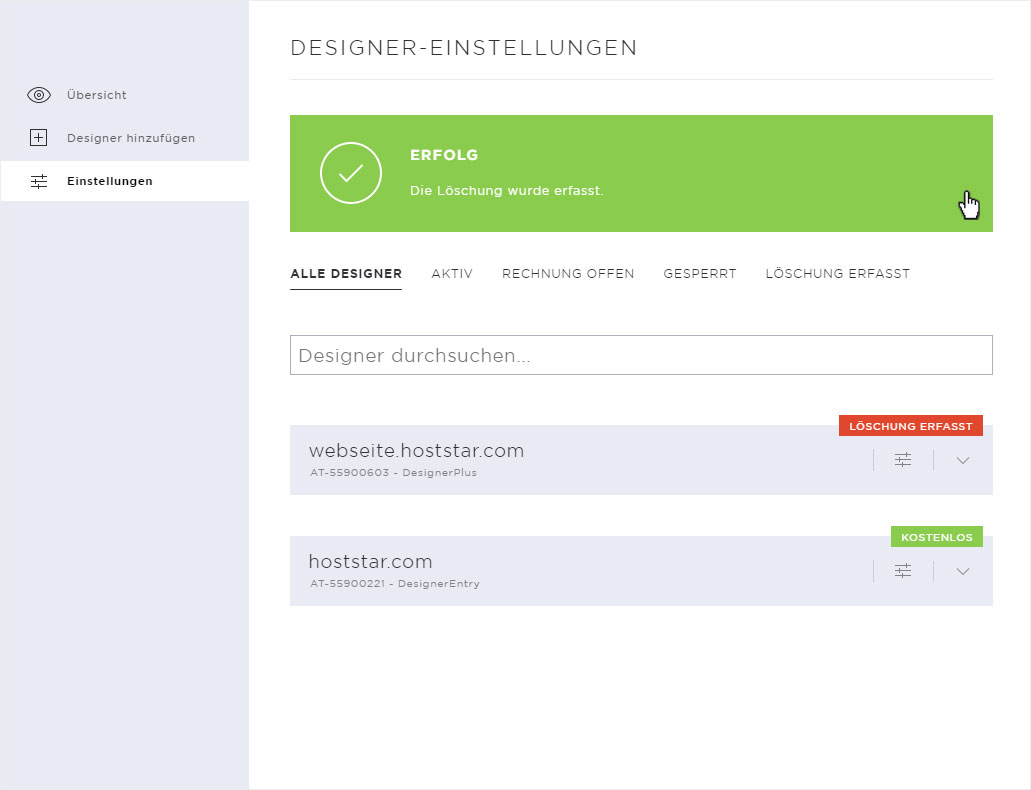This screenshot has width=1031, height=790.
Task: Click the Designer hinzufügen plus icon
Action: click(39, 137)
